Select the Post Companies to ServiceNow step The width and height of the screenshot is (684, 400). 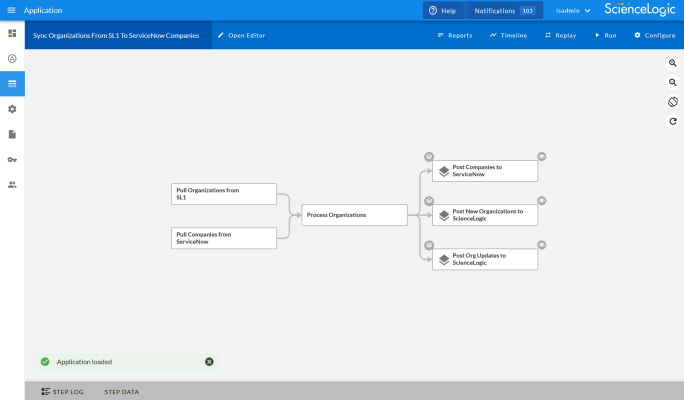tap(485, 171)
